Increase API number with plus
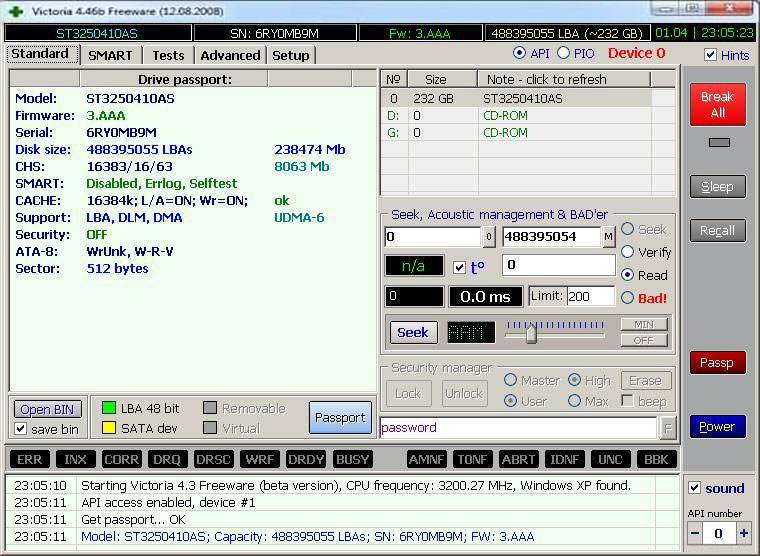760x556 pixels. click(x=744, y=534)
